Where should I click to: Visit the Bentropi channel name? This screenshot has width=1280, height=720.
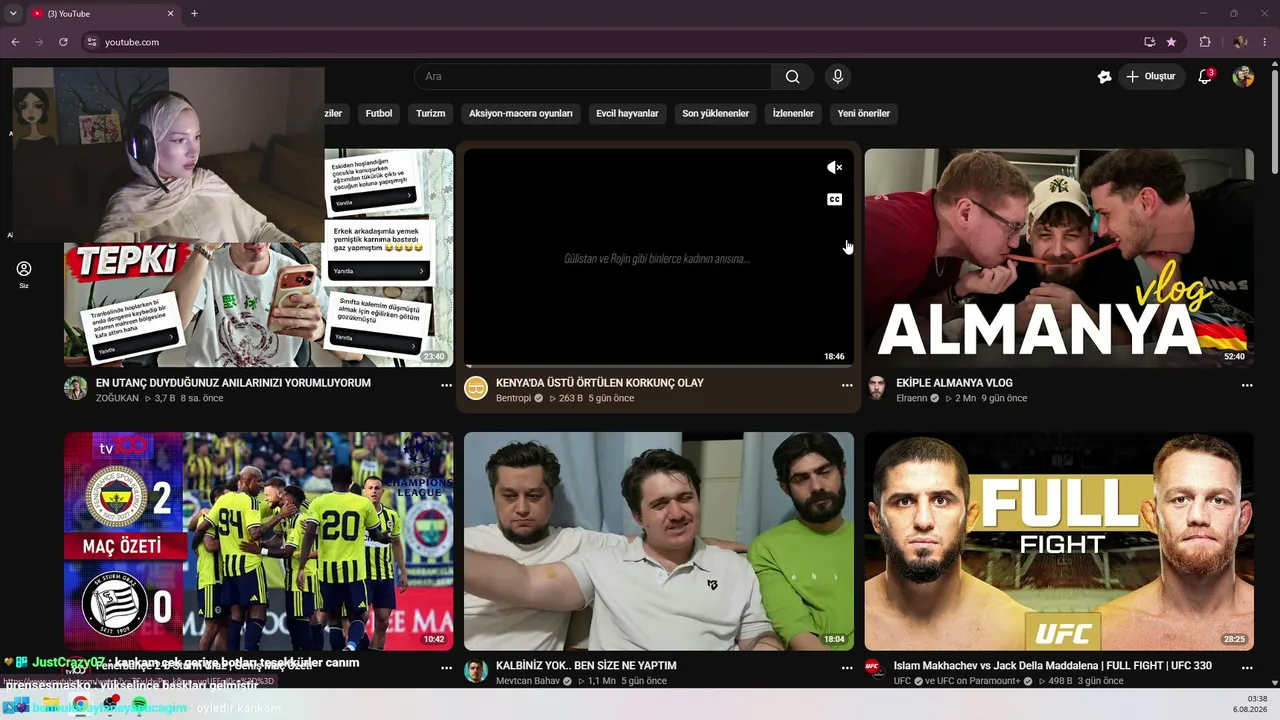click(513, 398)
